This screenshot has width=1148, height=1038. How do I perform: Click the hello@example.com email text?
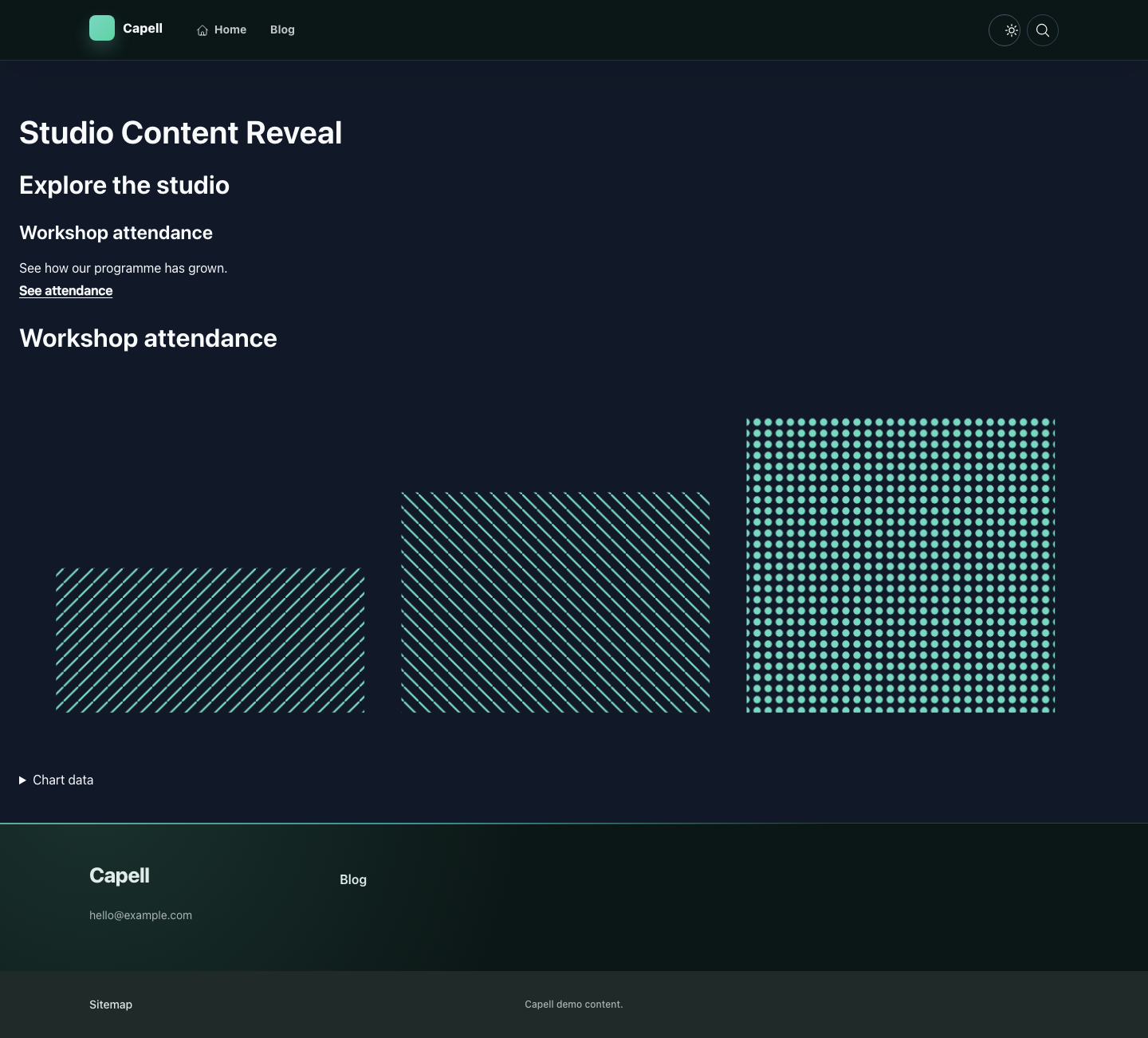140,915
